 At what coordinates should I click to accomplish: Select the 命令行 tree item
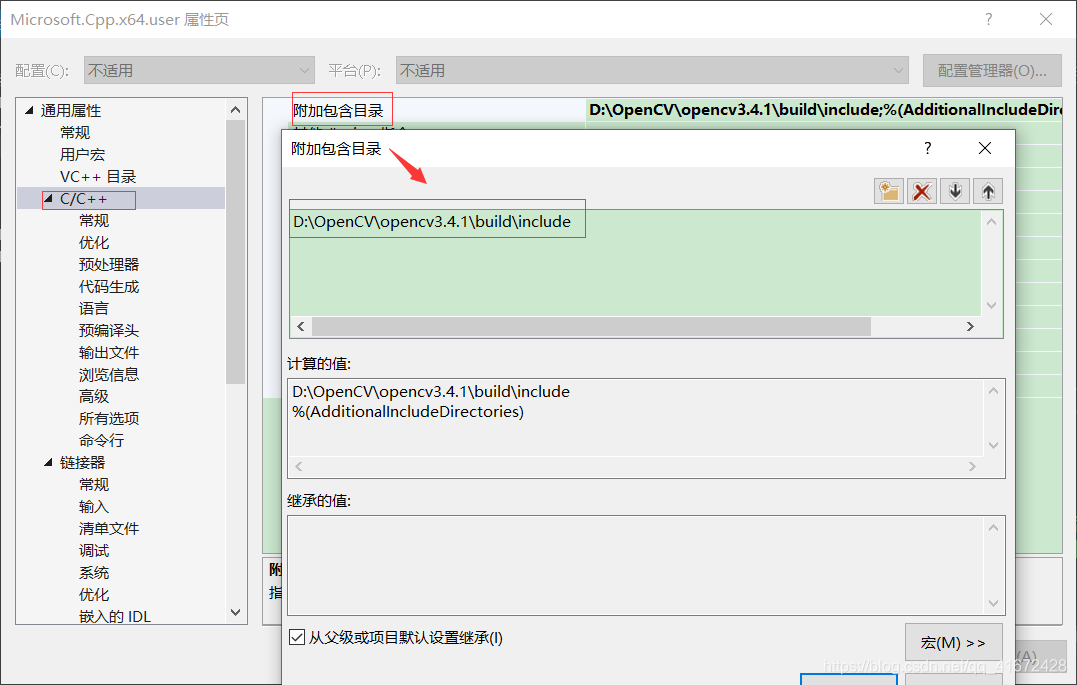tap(101, 440)
